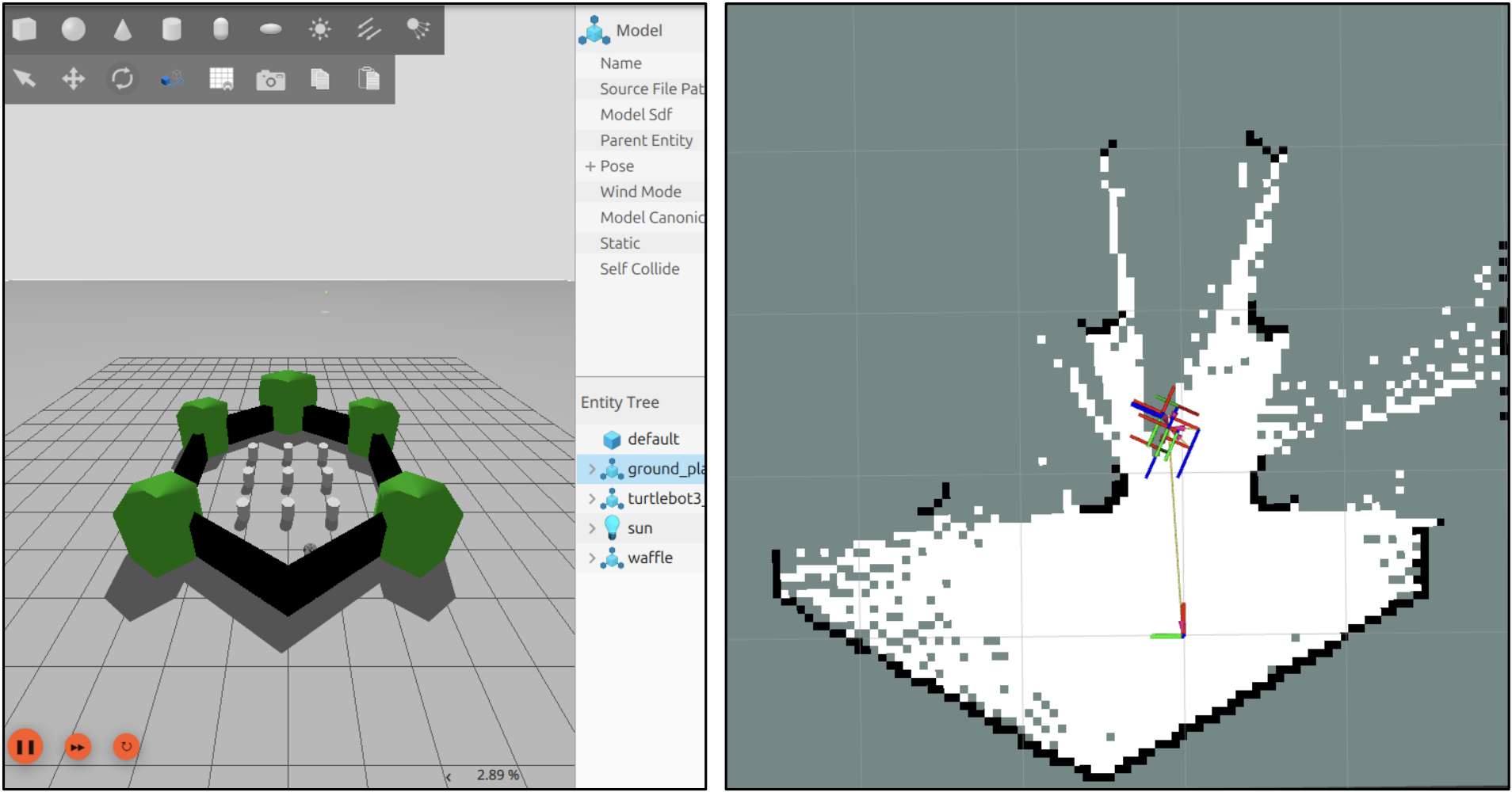Insert a cone shape
The height and width of the screenshot is (792, 1512).
122,29
